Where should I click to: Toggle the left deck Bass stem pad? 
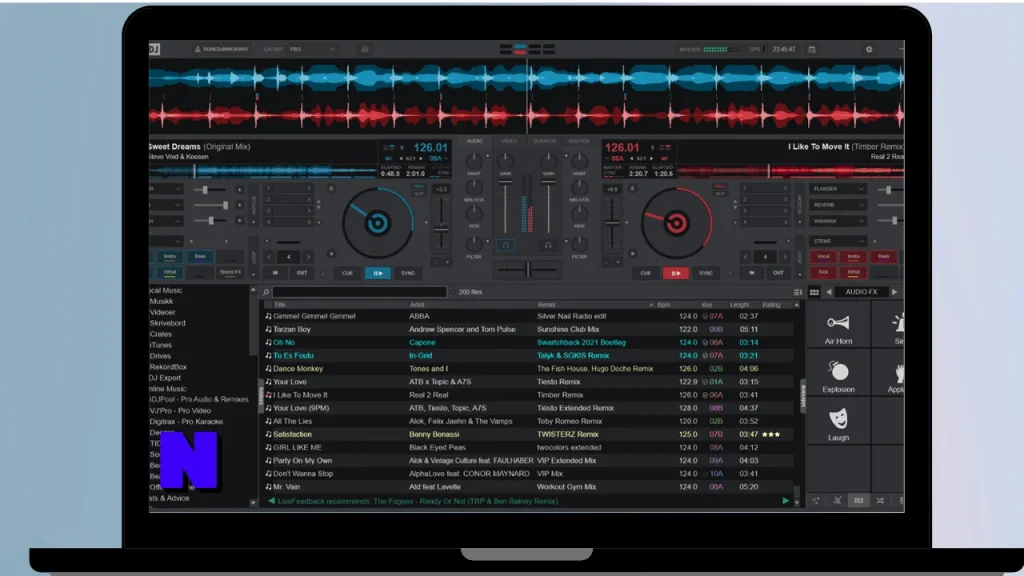click(200, 257)
